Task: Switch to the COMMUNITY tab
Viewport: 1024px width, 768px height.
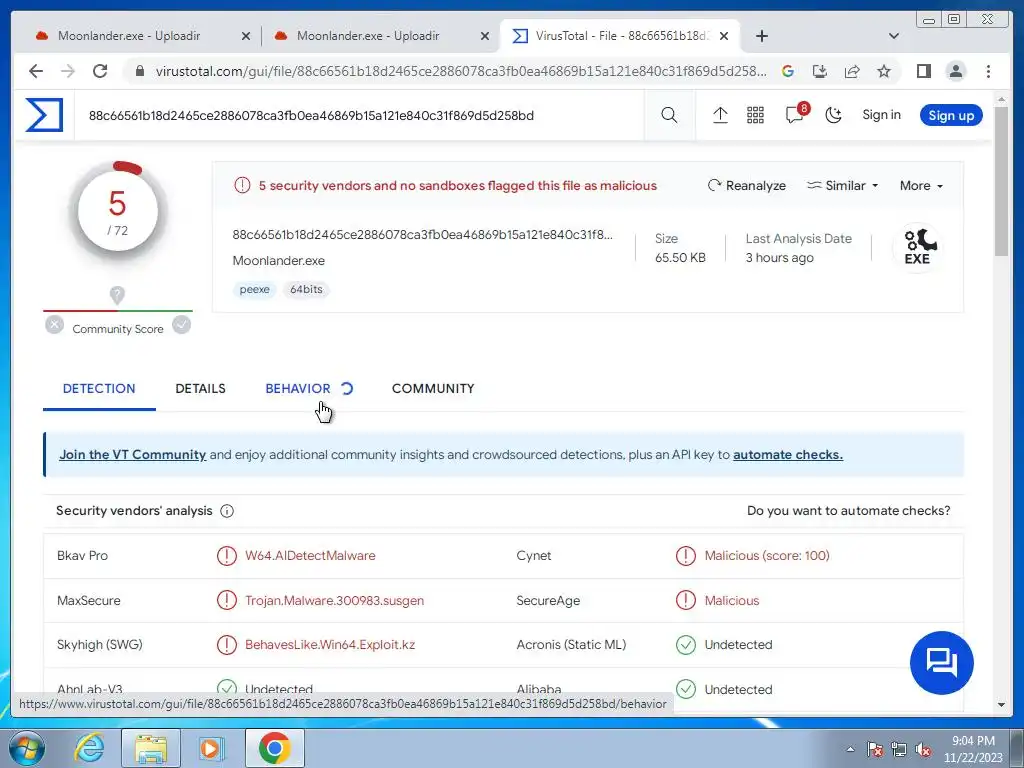Action: coord(433,389)
